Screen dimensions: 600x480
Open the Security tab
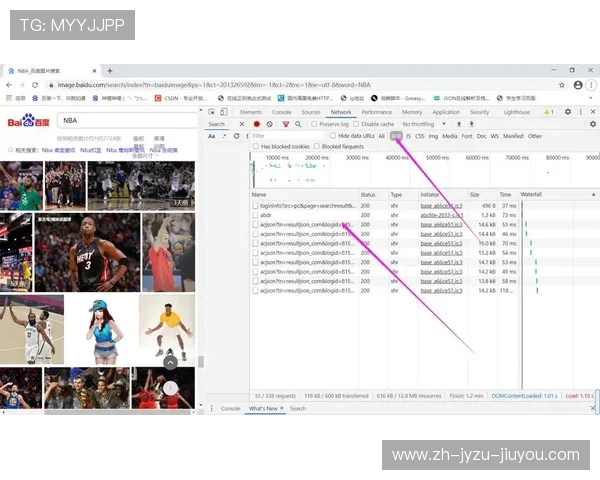[479, 112]
